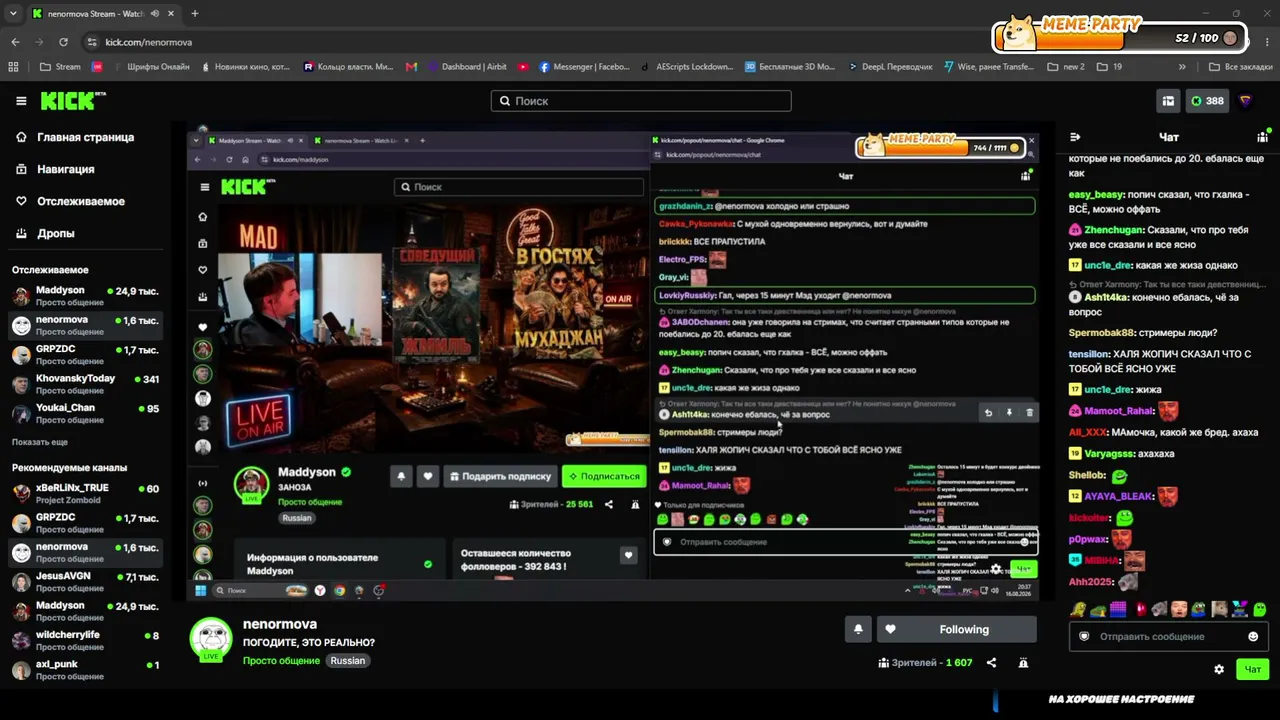Click username Varyagsss in chat

tap(1110, 453)
